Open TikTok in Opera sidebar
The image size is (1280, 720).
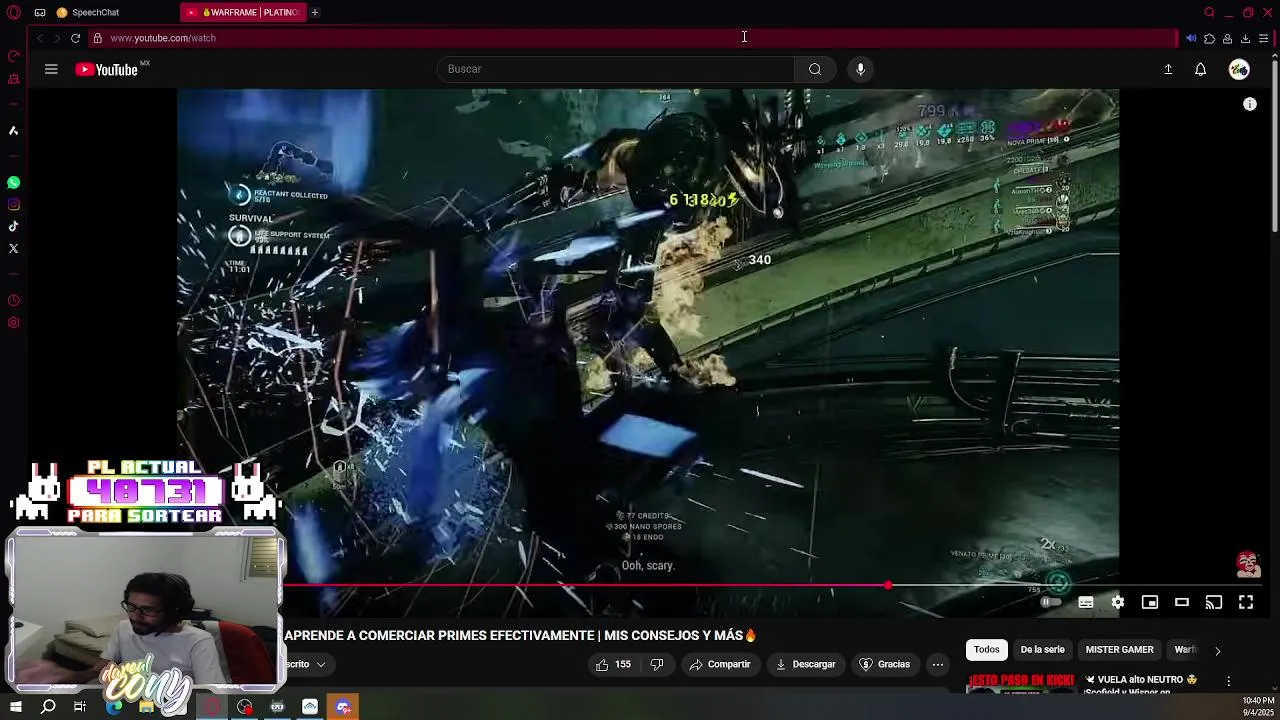[x=13, y=227]
